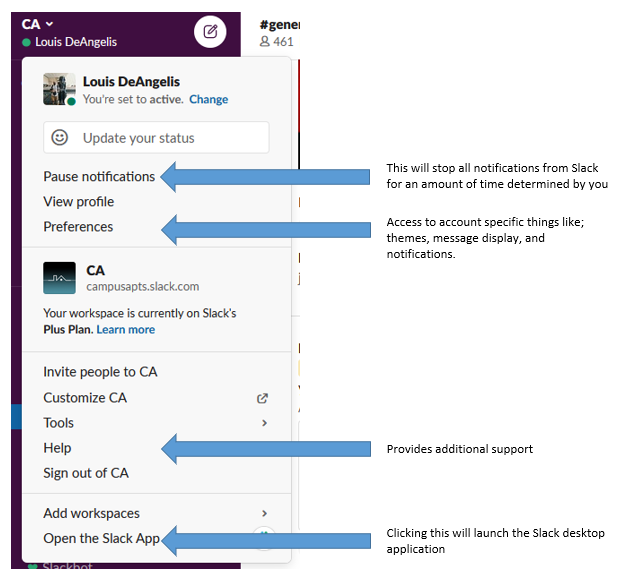Viewport: 618px width, 582px height.
Task: Click the member count people icon
Action: [265, 41]
